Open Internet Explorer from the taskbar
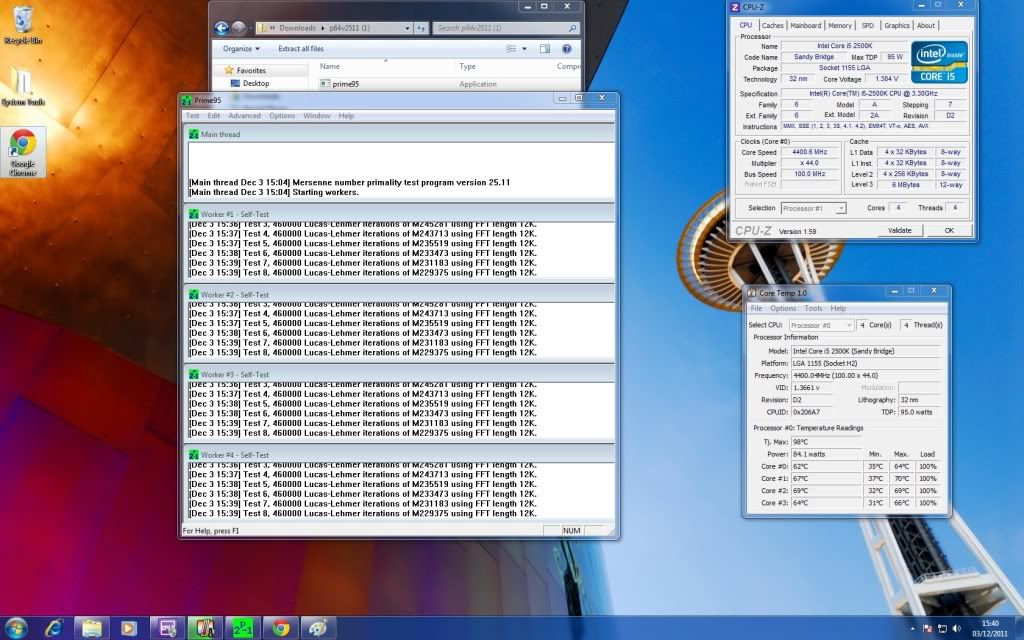The image size is (1024, 640). point(54,628)
